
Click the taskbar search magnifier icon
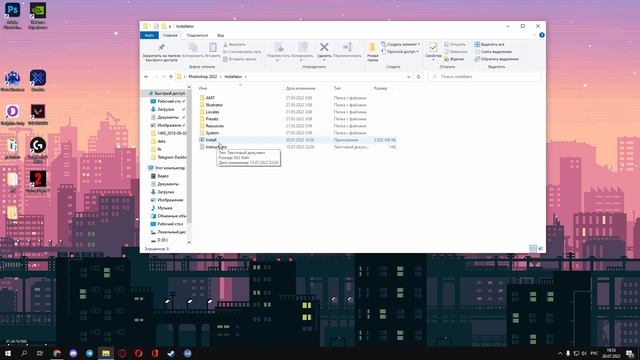click(x=24, y=353)
